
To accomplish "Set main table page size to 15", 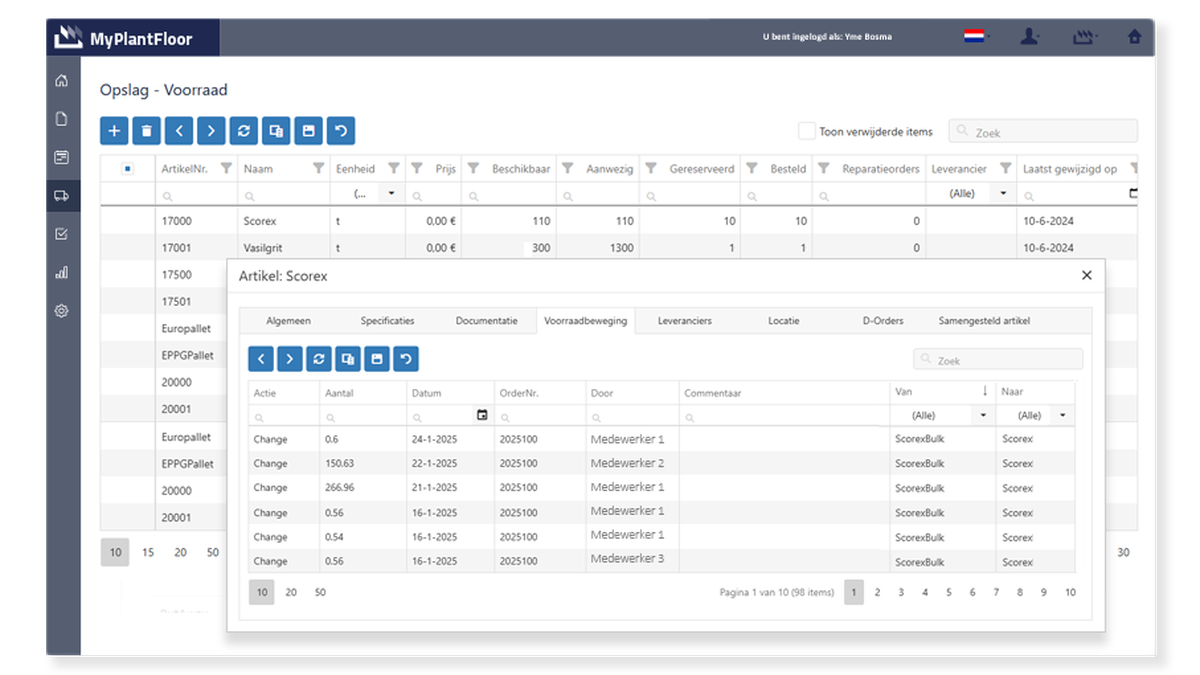I will (x=148, y=552).
